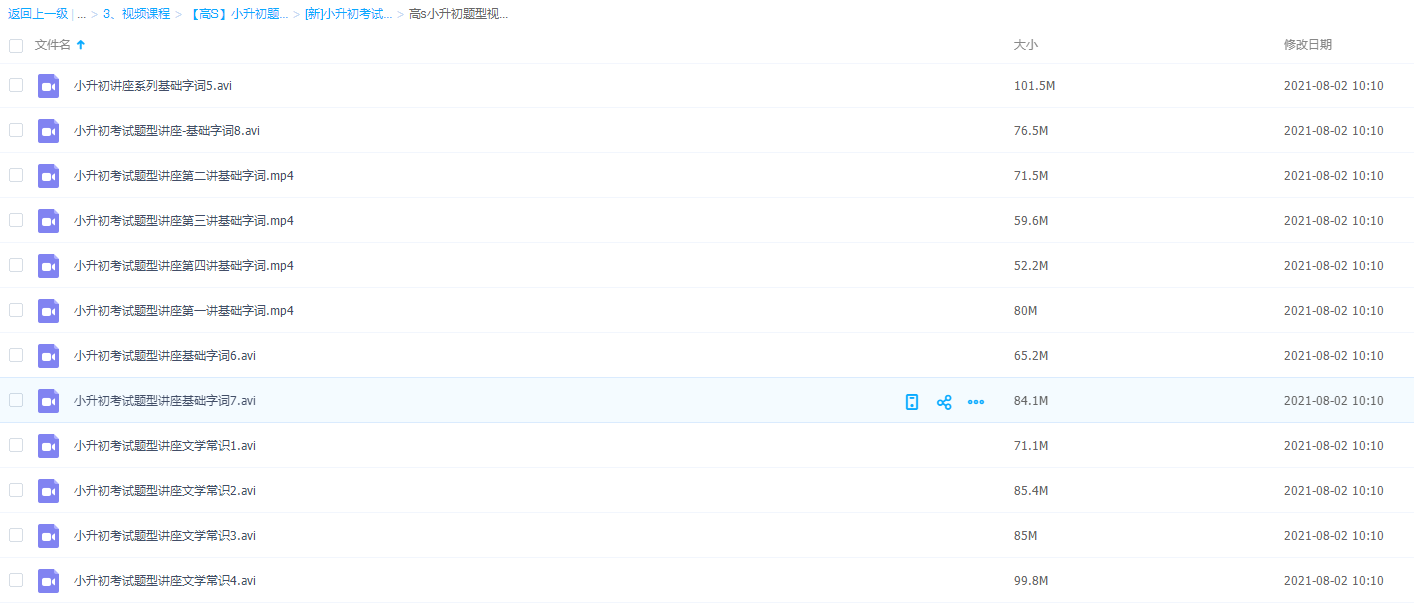Click the video icon for 第四讲基础字词.mp4
1414x613 pixels.
(x=49, y=266)
